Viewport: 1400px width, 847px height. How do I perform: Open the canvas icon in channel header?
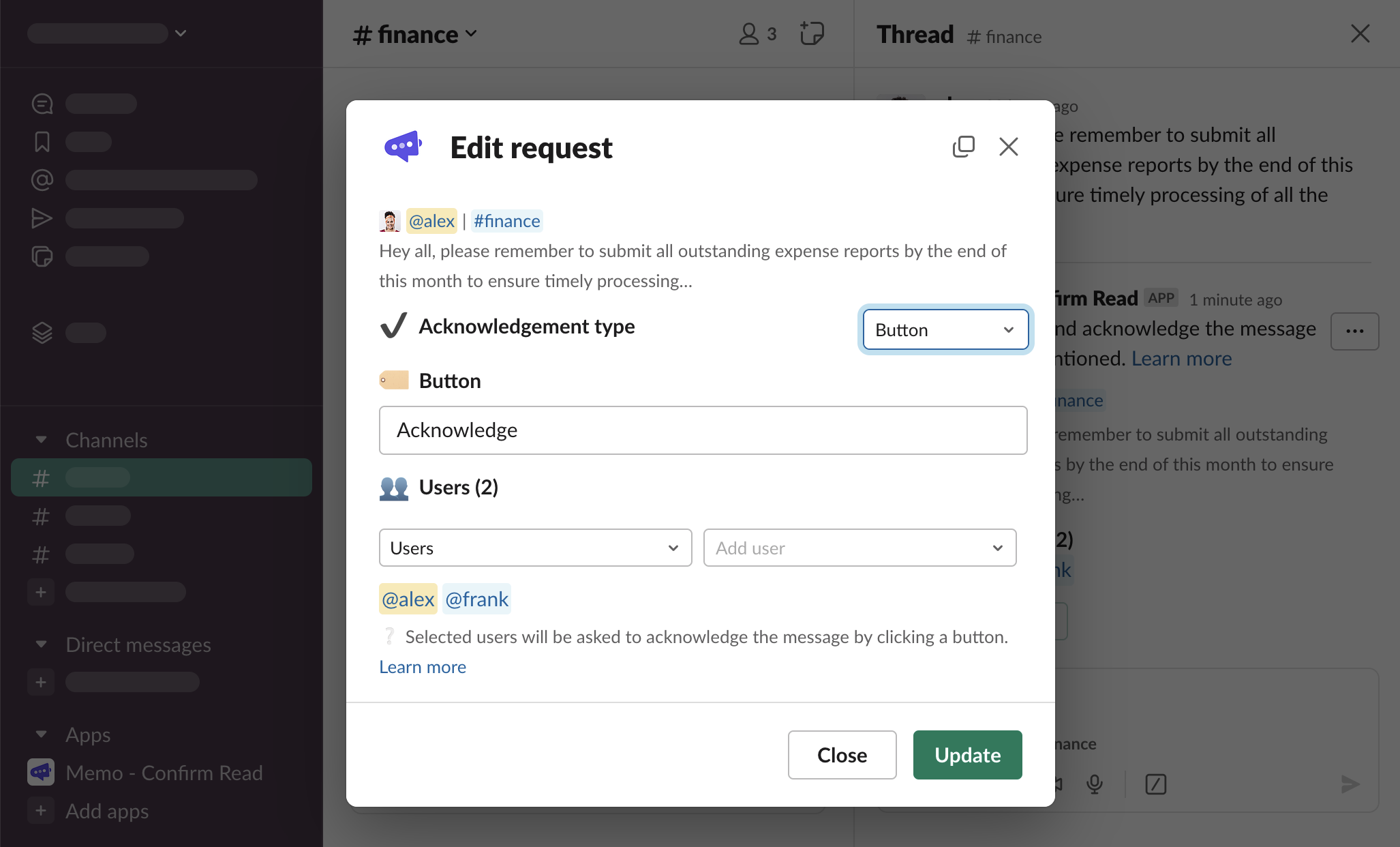point(811,34)
